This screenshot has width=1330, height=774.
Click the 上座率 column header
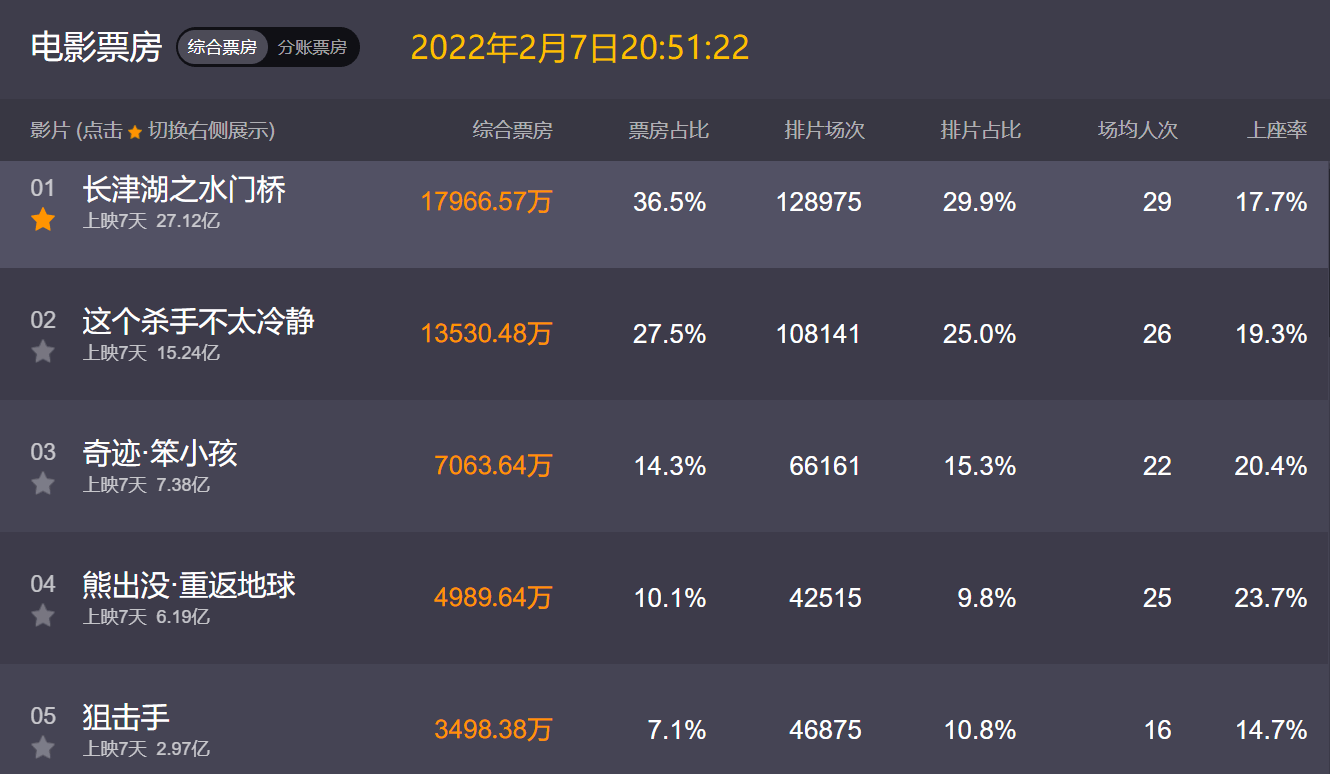[x=1277, y=130]
